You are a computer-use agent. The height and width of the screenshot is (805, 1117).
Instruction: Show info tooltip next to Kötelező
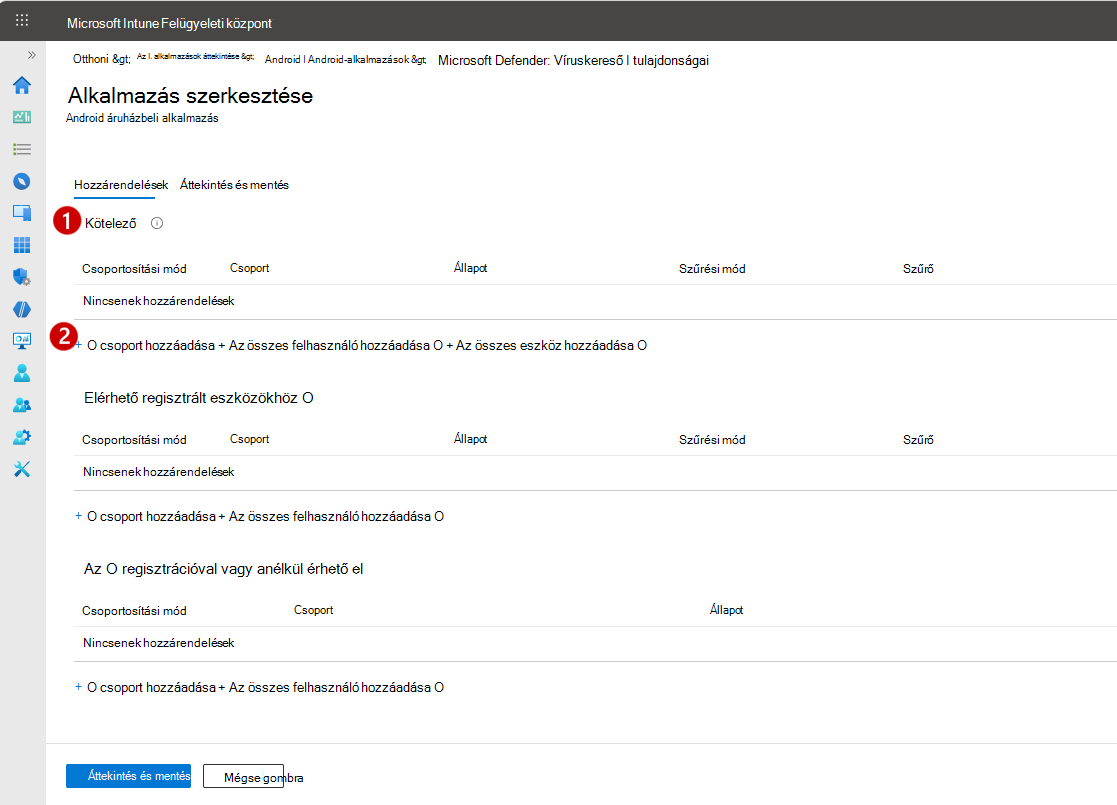click(157, 223)
